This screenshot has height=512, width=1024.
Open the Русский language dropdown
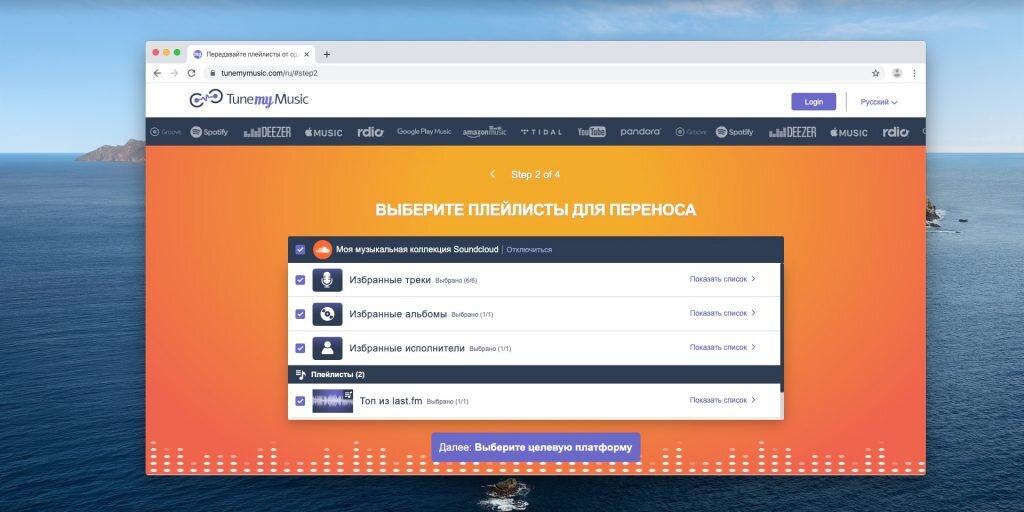click(878, 102)
